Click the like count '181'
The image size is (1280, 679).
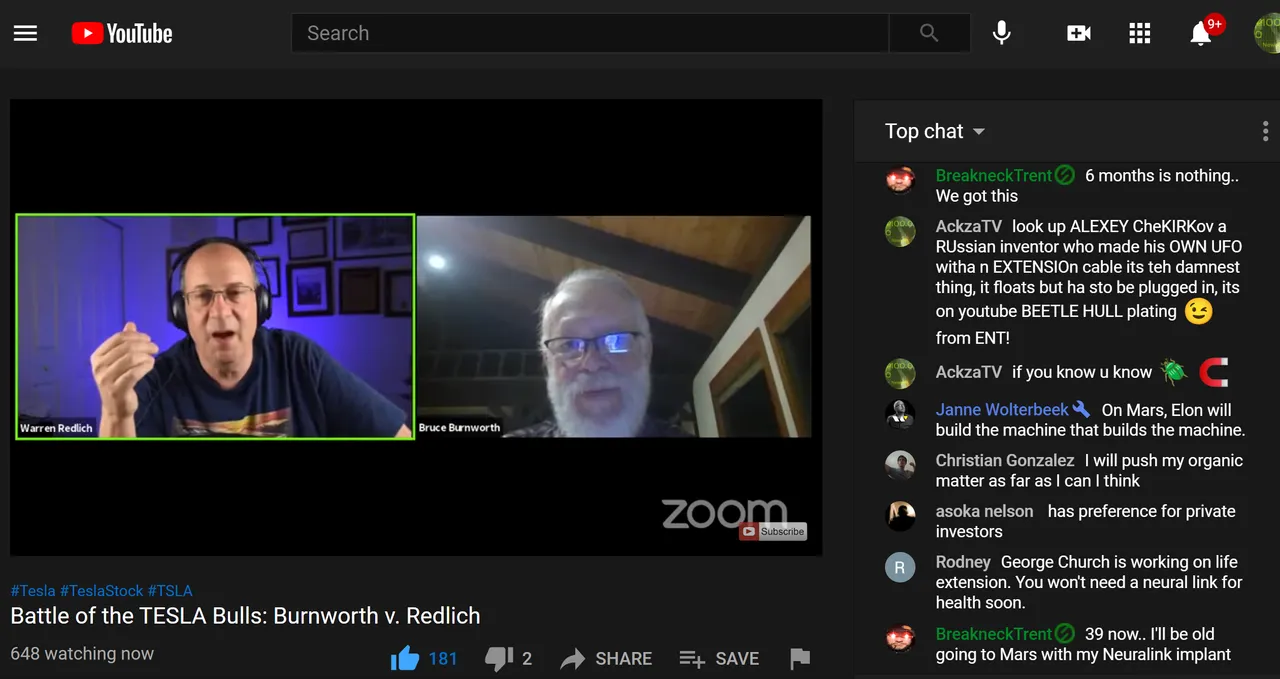[443, 659]
